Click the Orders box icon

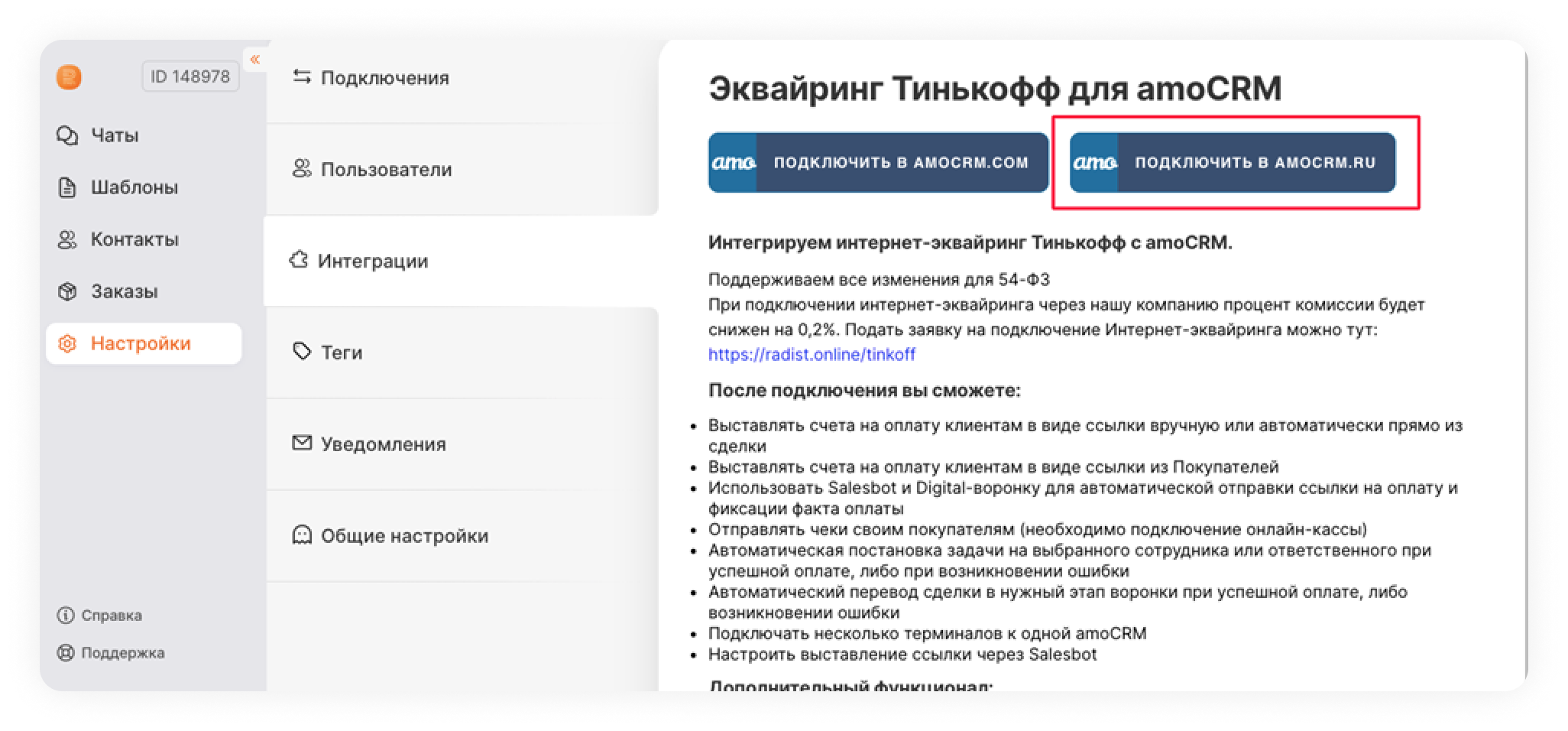pyautogui.click(x=67, y=291)
